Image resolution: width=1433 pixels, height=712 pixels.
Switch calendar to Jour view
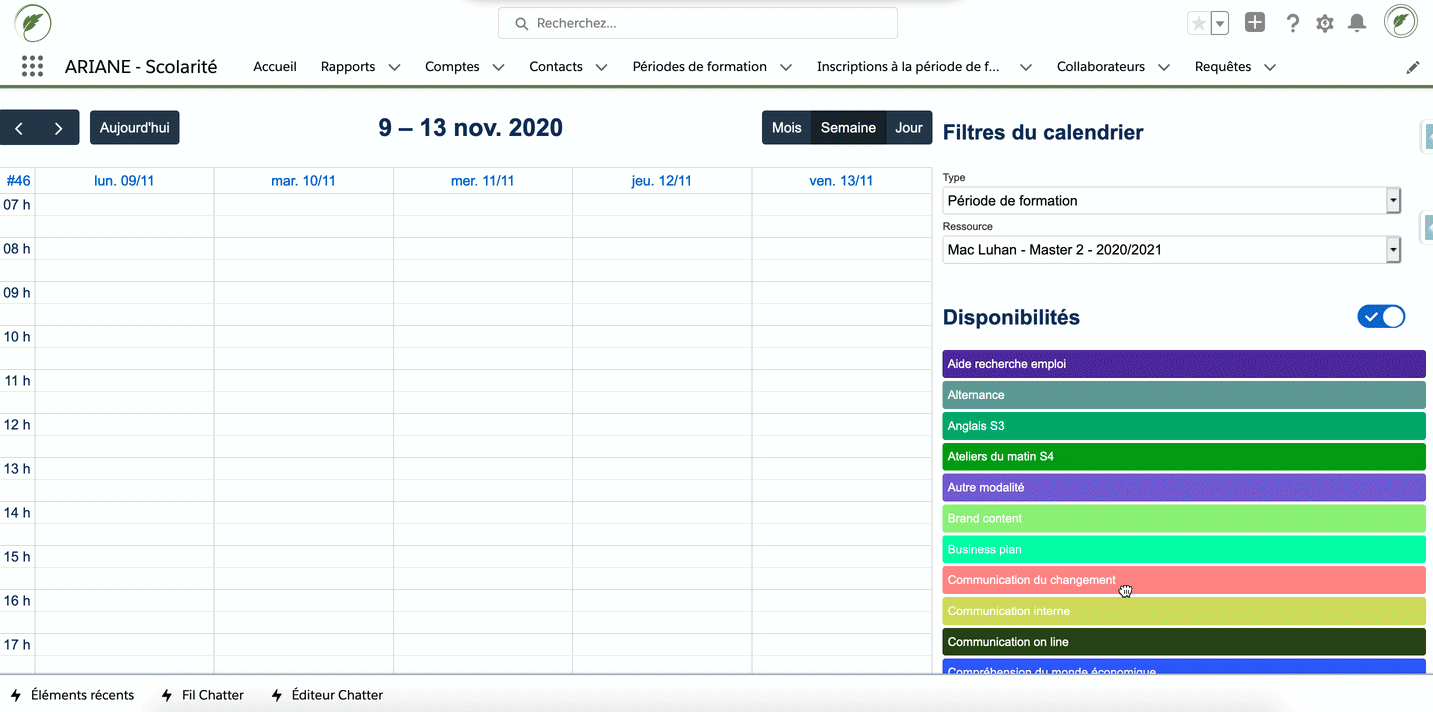pos(908,127)
